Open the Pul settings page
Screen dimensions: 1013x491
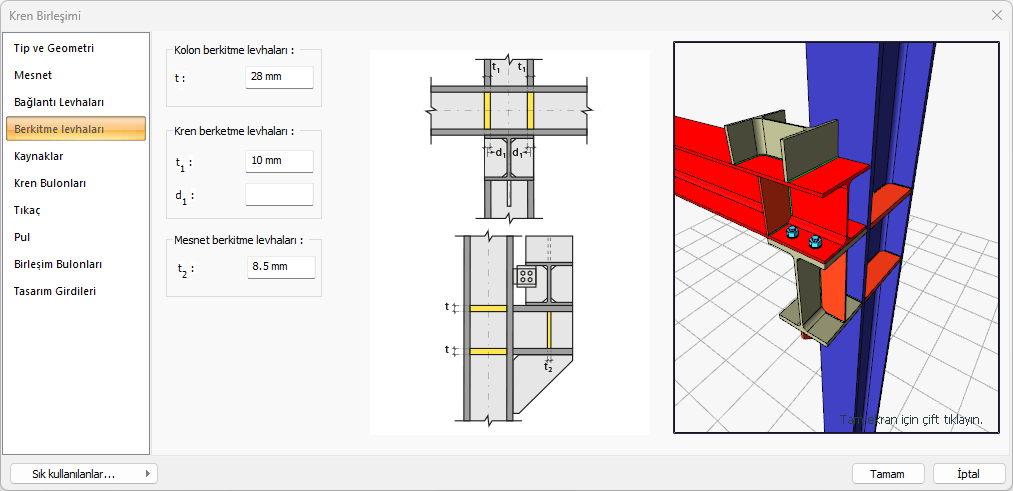point(22,237)
